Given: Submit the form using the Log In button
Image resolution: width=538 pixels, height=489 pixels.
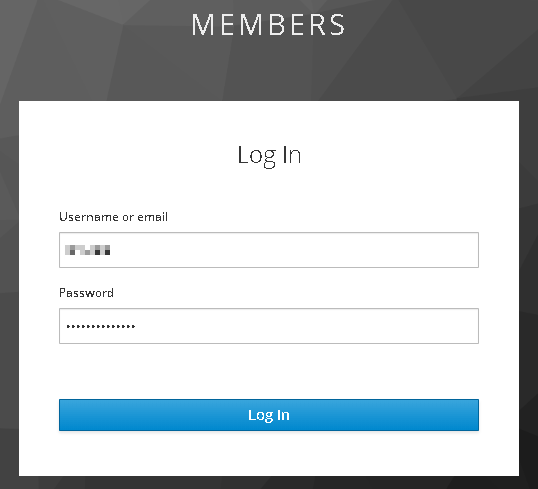Looking at the screenshot, I should pos(269,415).
